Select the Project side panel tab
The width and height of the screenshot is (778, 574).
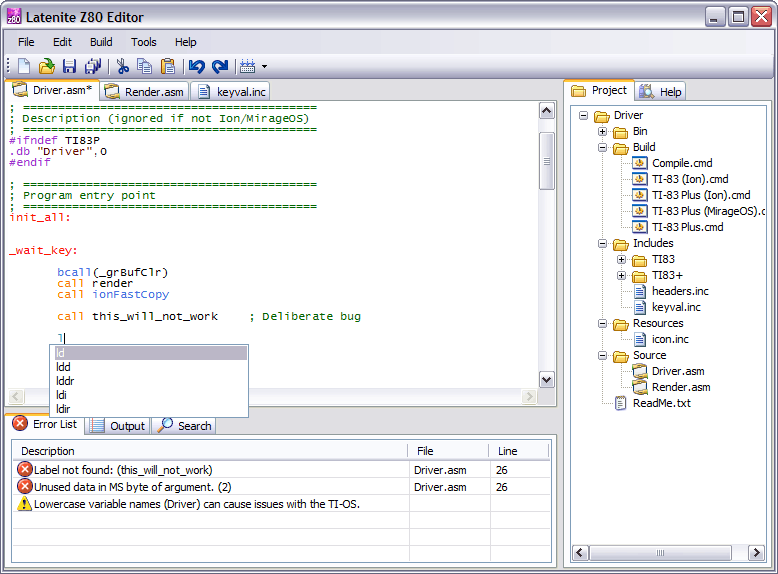pyautogui.click(x=599, y=90)
